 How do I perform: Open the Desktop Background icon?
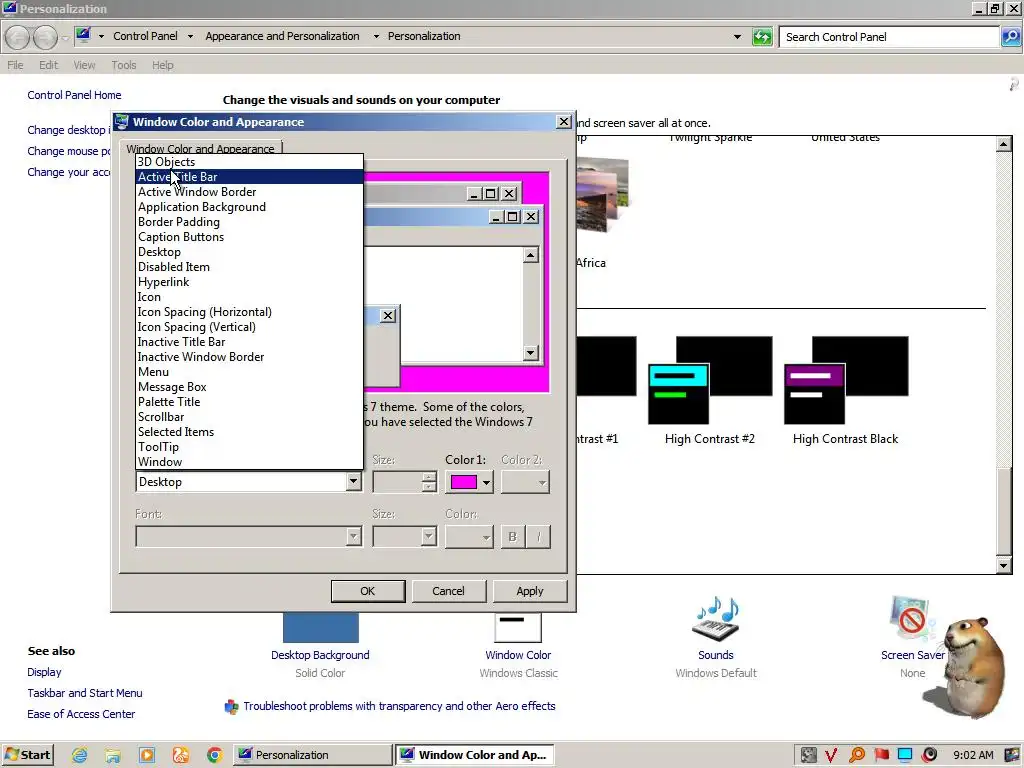tap(320, 628)
